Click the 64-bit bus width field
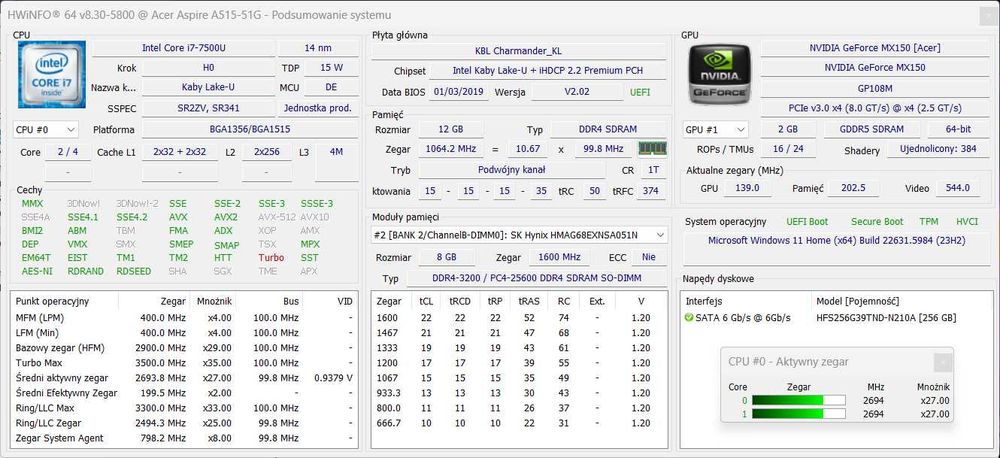This screenshot has width=1000, height=458. click(958, 129)
